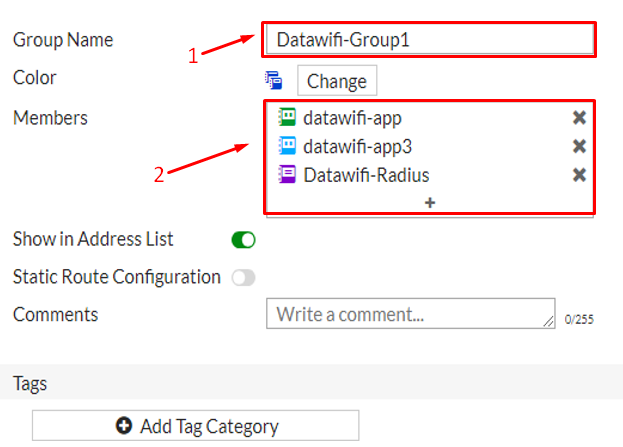Click the blue datawifi-app3 address icon

coord(286,146)
